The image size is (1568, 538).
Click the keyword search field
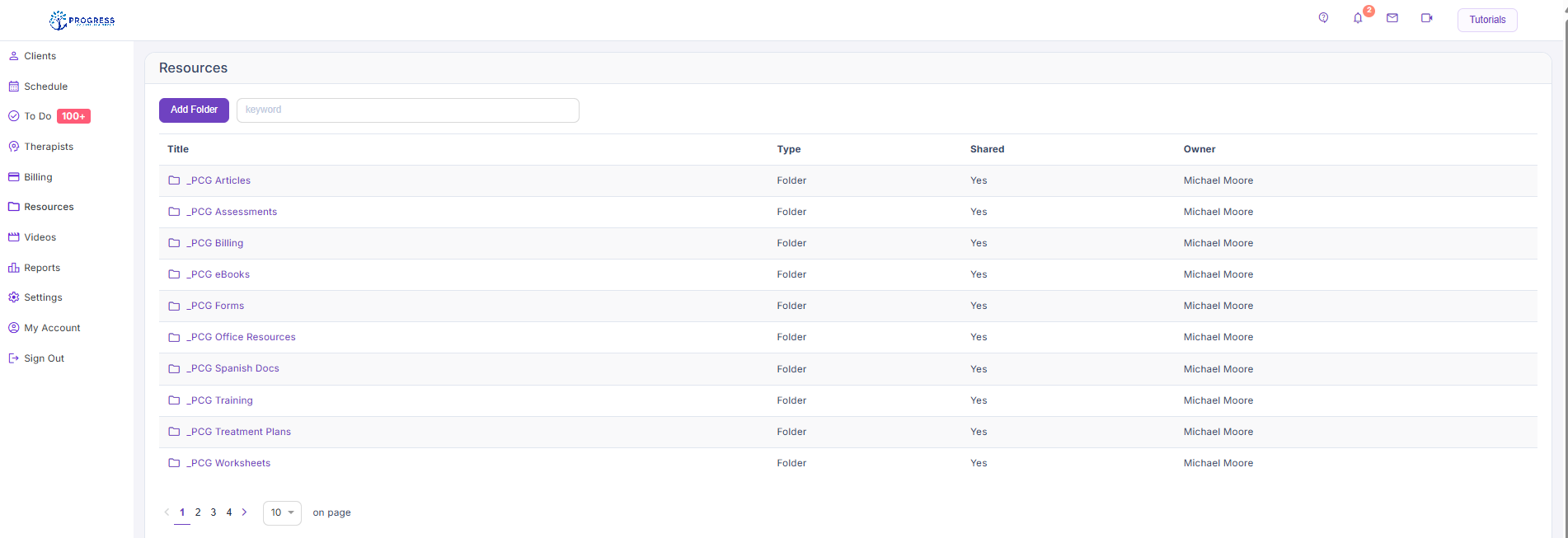(x=407, y=110)
